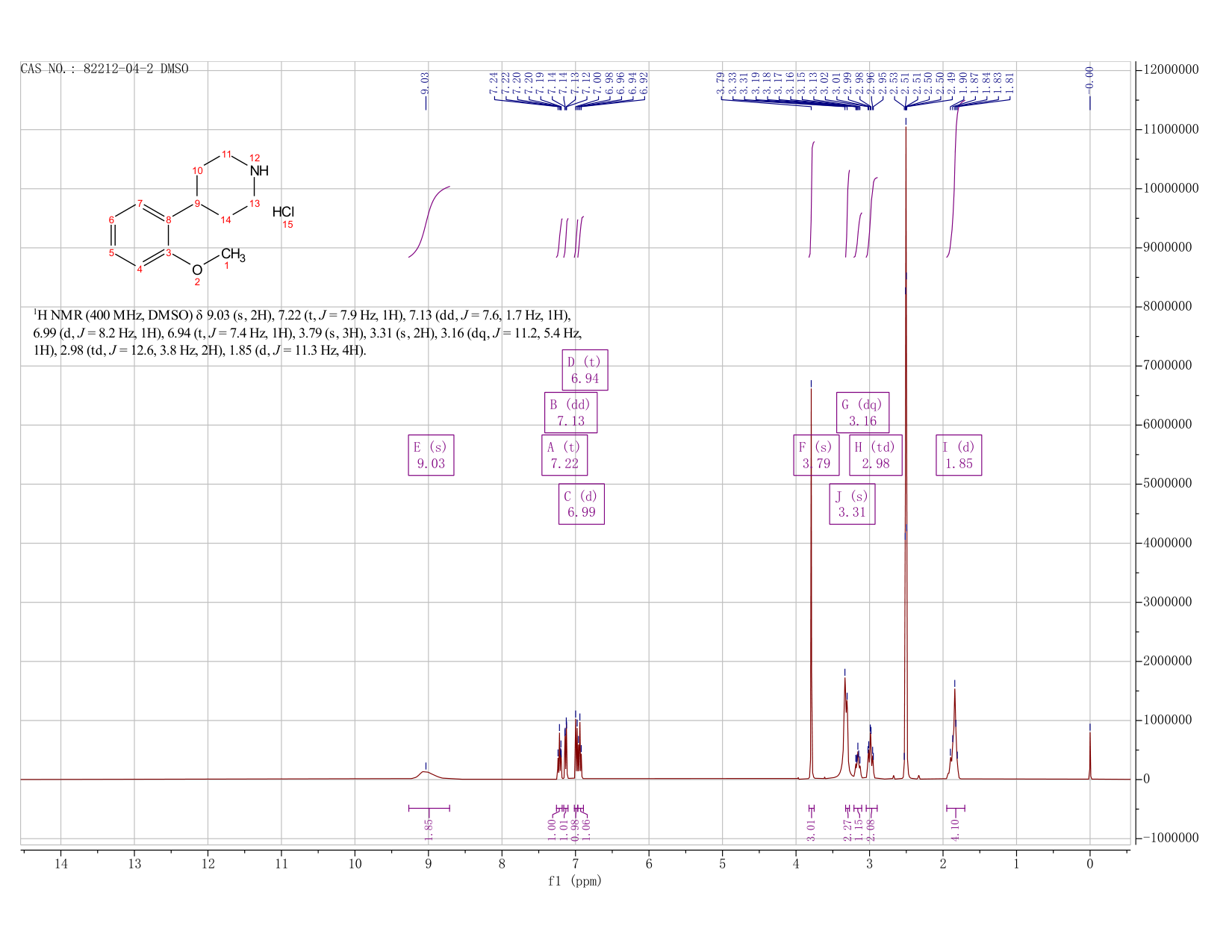The width and height of the screenshot is (1232, 952).
Task: Click multiplet label A (t) 7.22
Action: click(564, 455)
